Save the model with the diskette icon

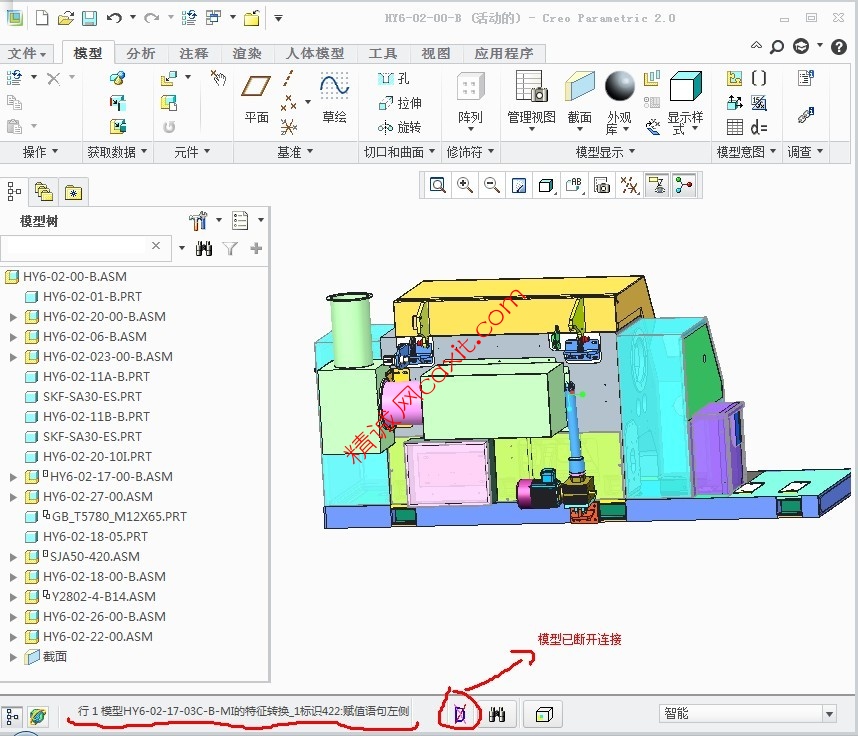(89, 18)
